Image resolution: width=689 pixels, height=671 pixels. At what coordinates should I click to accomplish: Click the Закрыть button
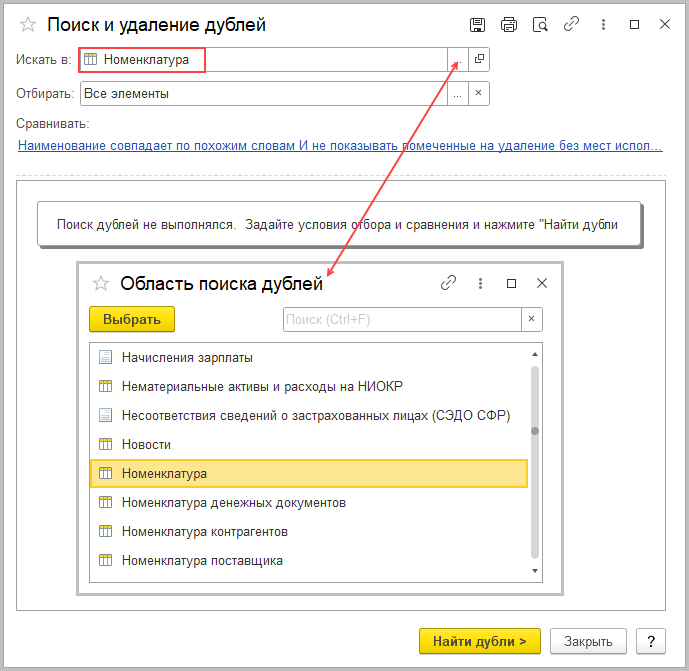(x=588, y=641)
